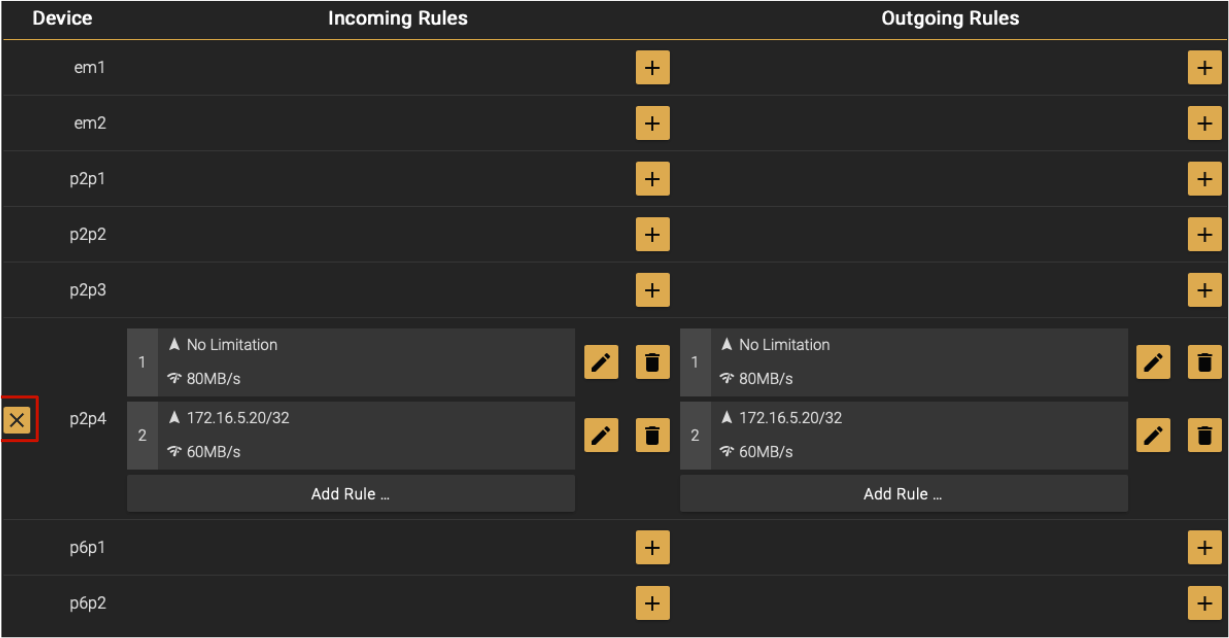This screenshot has width=1229, height=638.
Task: Add outgoing rule for em1
Action: click(1204, 68)
